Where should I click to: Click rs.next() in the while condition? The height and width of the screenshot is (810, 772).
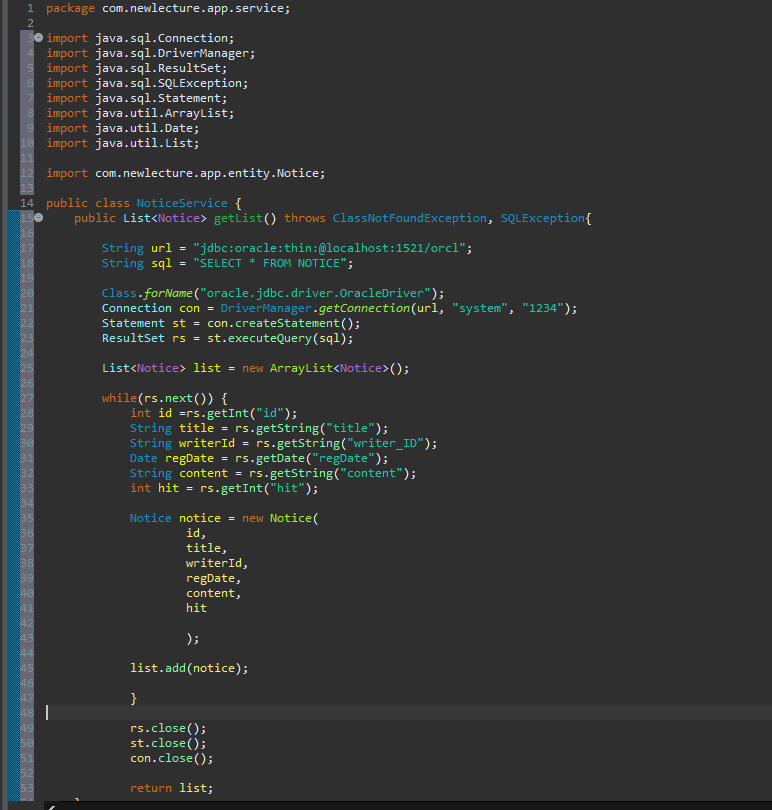[175, 398]
